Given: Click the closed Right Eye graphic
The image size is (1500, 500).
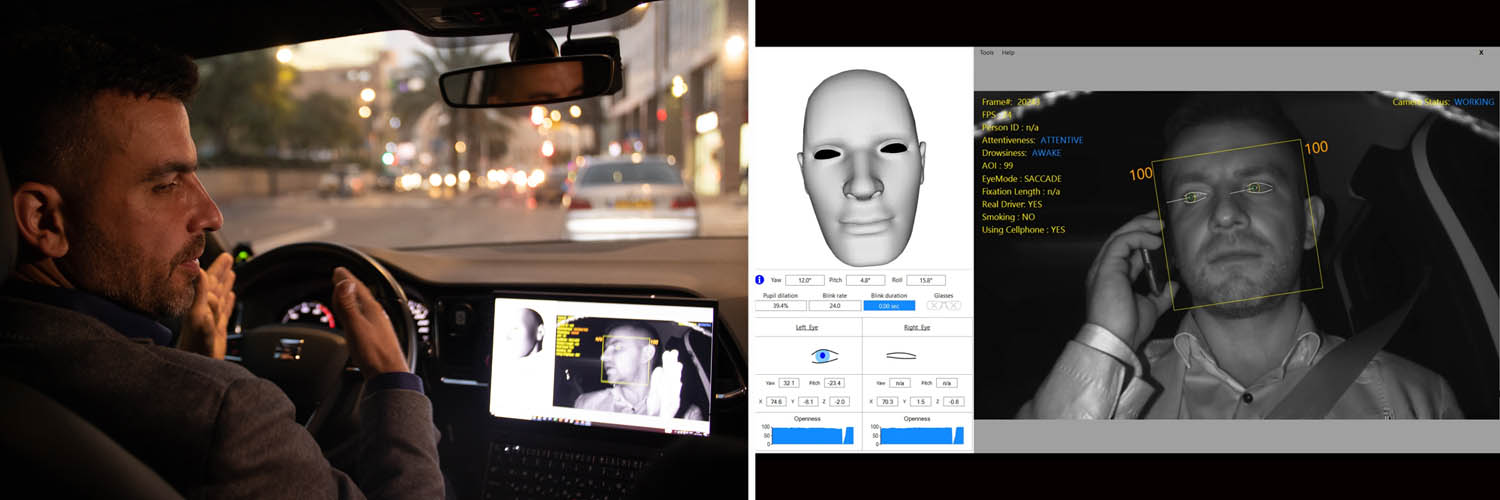Looking at the screenshot, I should [901, 355].
